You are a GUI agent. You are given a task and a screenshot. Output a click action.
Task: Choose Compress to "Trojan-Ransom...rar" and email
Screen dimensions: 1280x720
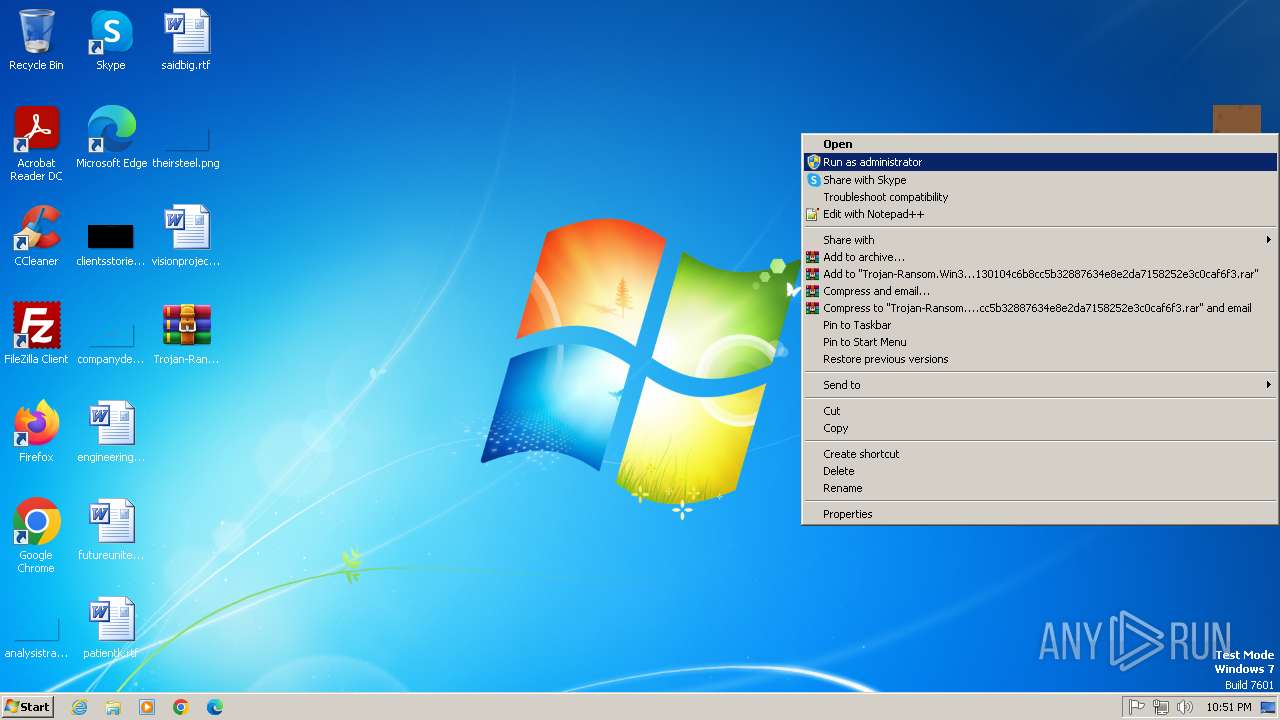point(1040,308)
